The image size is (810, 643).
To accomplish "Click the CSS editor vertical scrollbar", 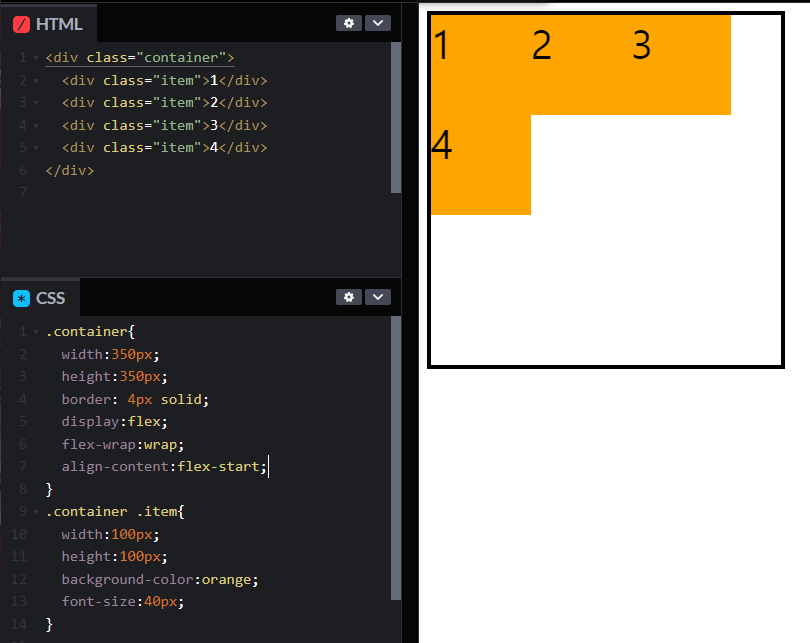I will coord(396,458).
